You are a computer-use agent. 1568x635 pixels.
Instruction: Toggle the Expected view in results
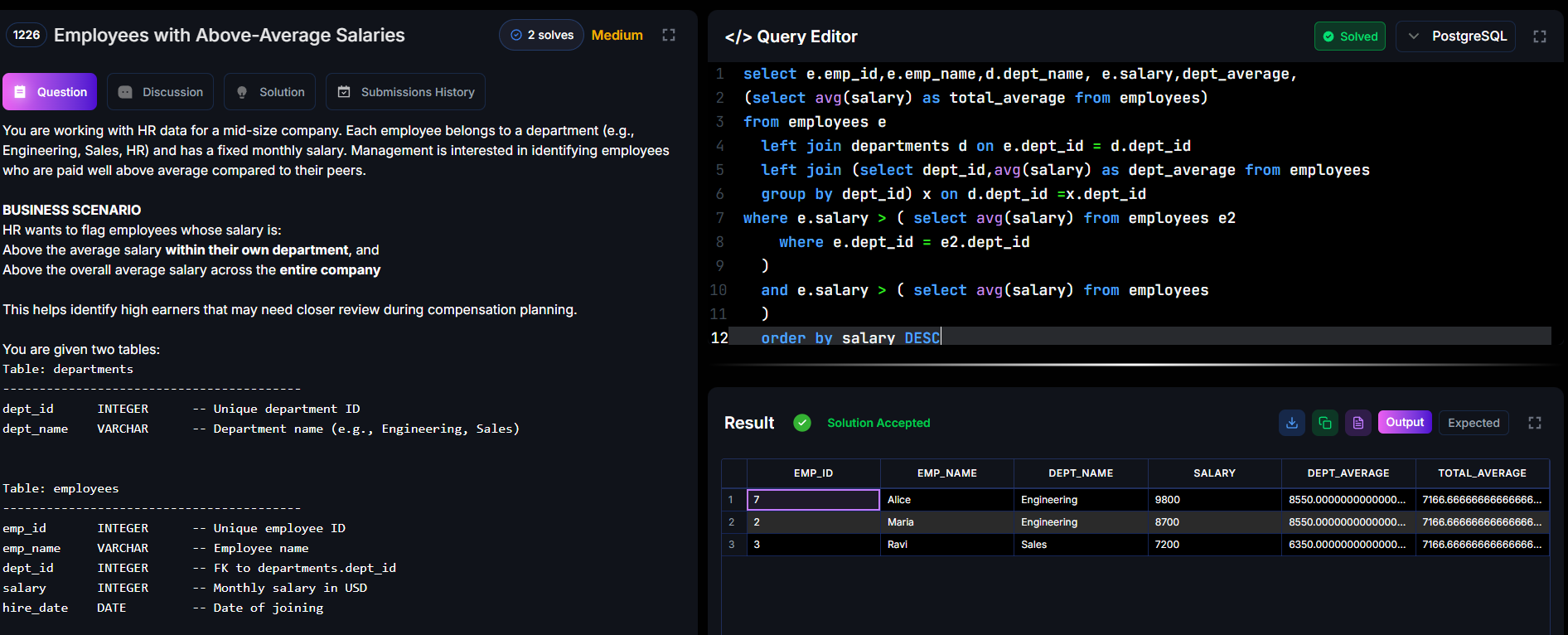(1474, 423)
